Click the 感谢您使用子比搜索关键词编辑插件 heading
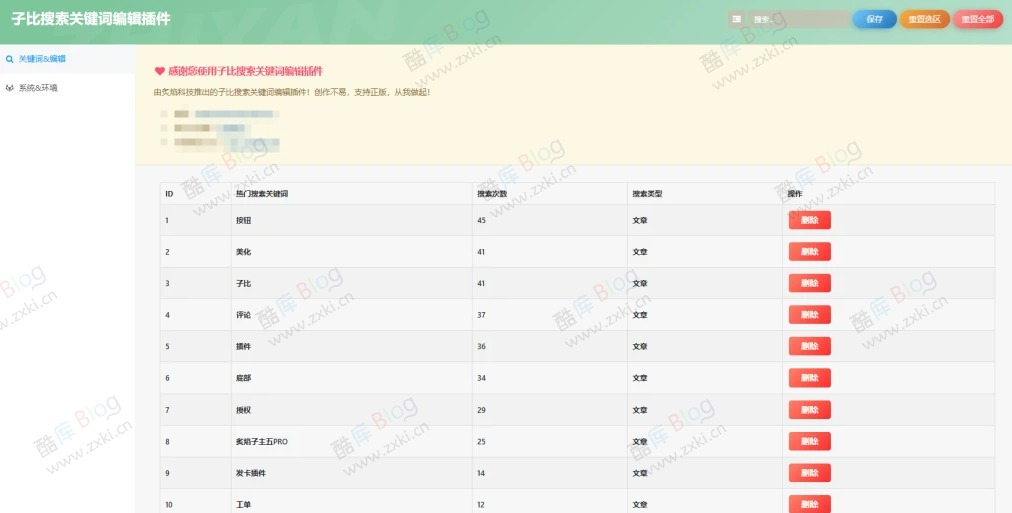The width and height of the screenshot is (1012, 513). click(245, 71)
